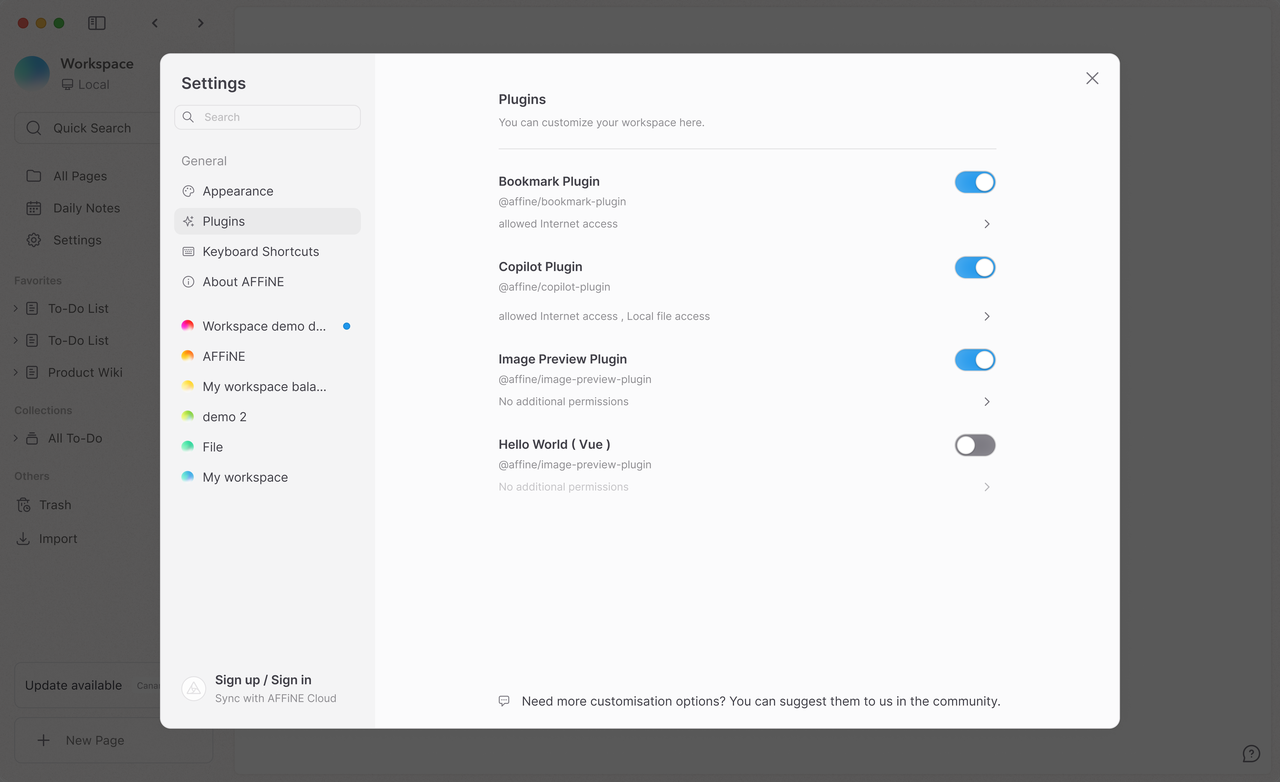The width and height of the screenshot is (1280, 782).
Task: Click the search magnifier icon in Settings
Action: click(188, 117)
